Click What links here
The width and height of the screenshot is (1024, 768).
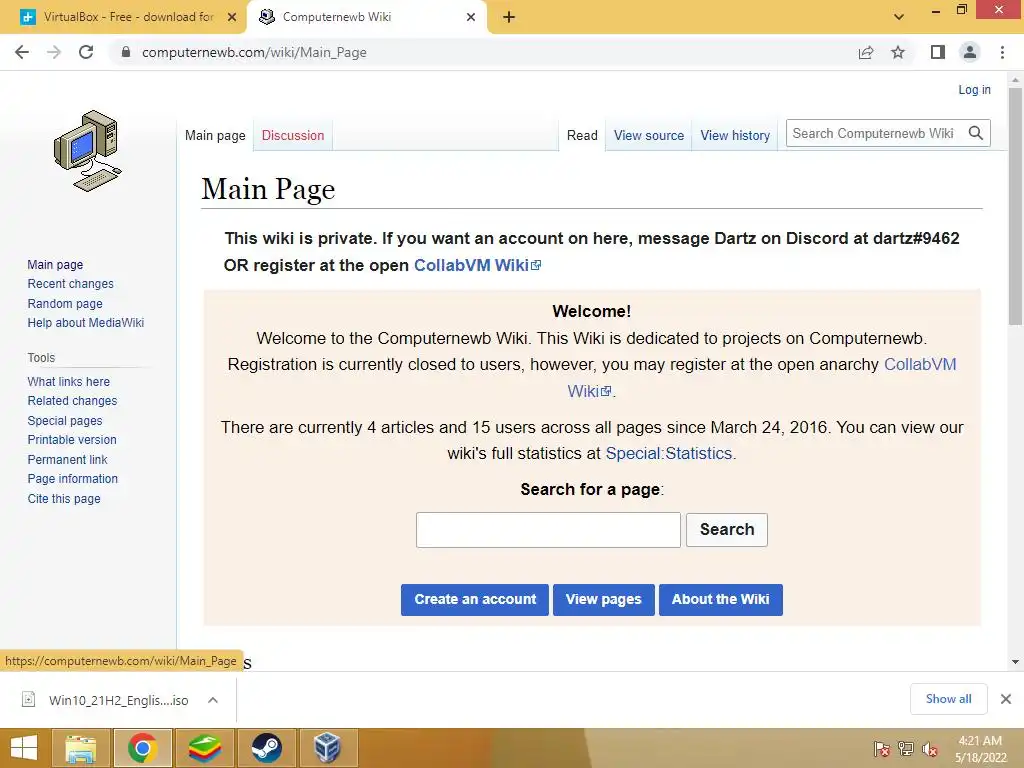(x=69, y=381)
